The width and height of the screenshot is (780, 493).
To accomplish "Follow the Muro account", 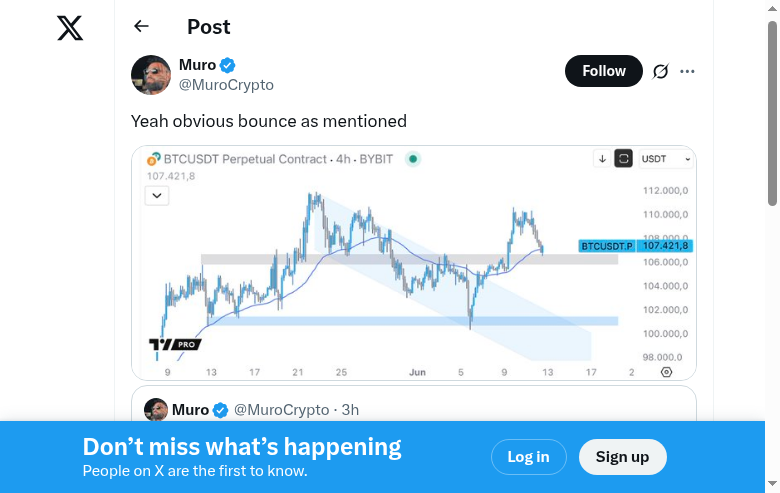I will point(604,71).
